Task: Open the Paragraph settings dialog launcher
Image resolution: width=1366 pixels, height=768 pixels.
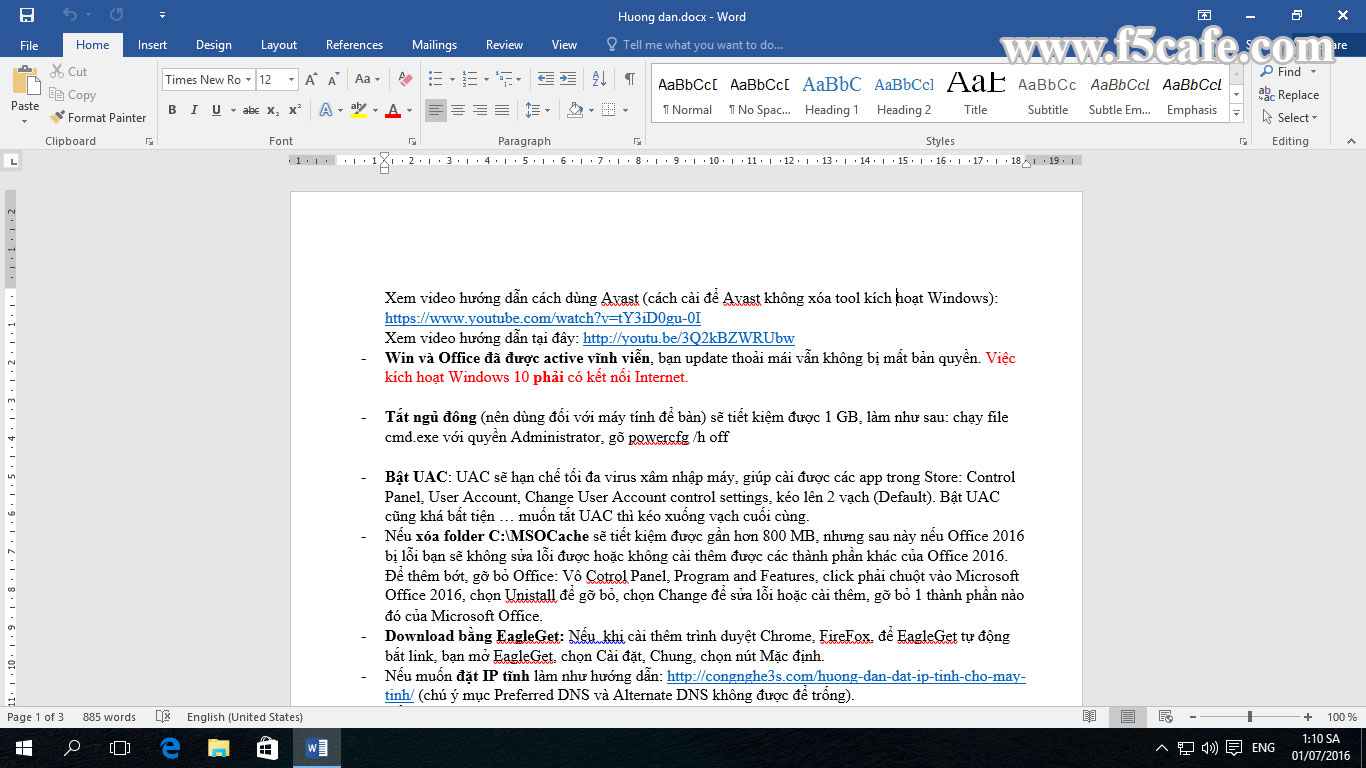Action: (637, 142)
